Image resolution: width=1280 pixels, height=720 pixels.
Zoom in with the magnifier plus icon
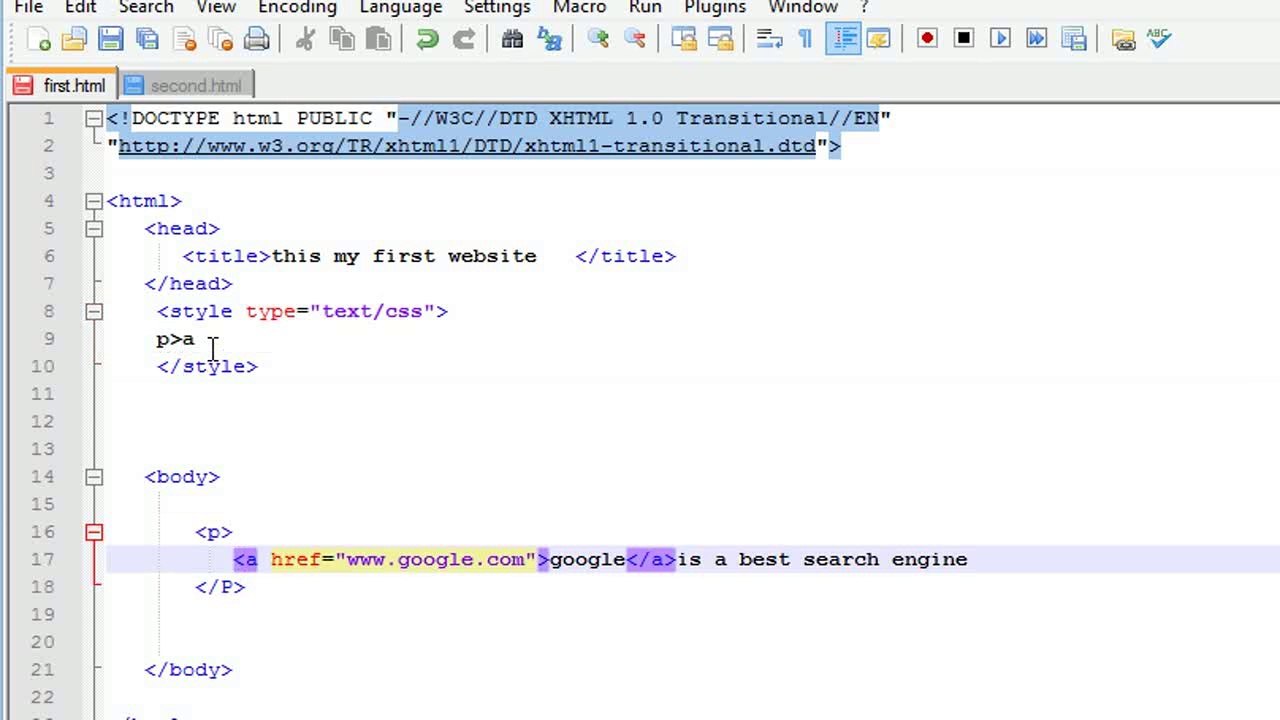[598, 39]
